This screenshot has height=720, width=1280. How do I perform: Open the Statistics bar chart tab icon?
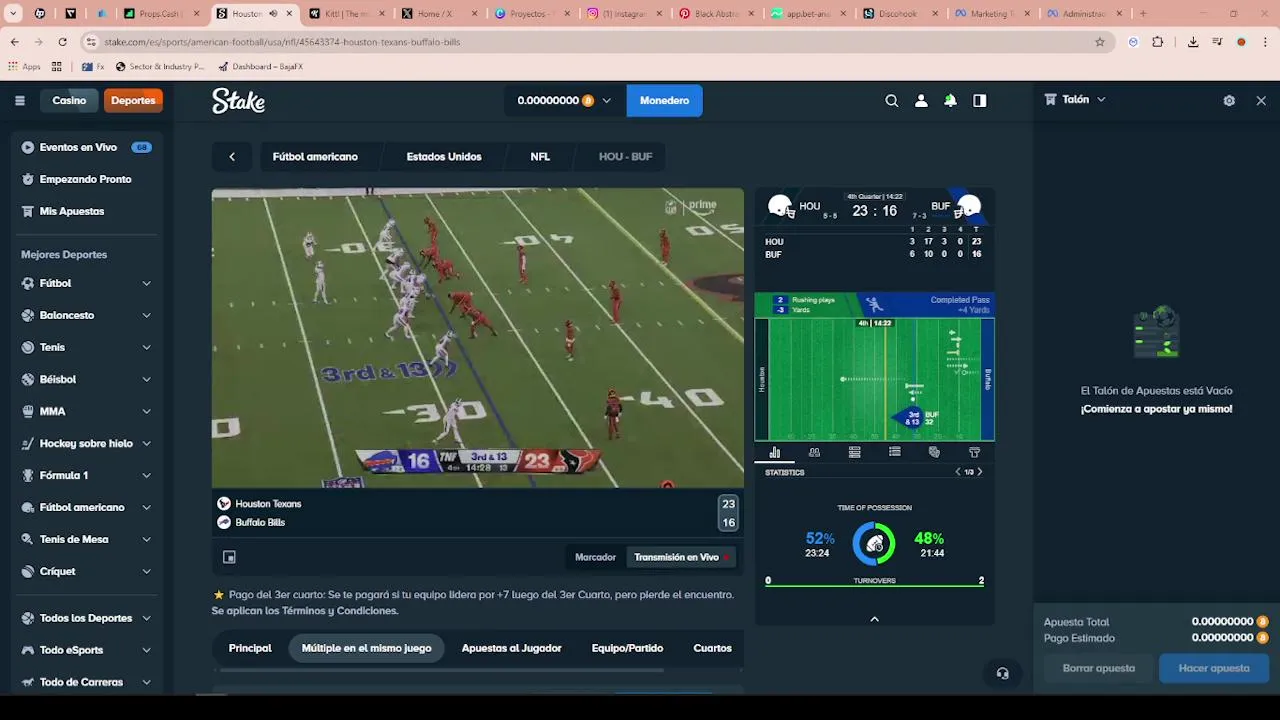[x=774, y=452]
